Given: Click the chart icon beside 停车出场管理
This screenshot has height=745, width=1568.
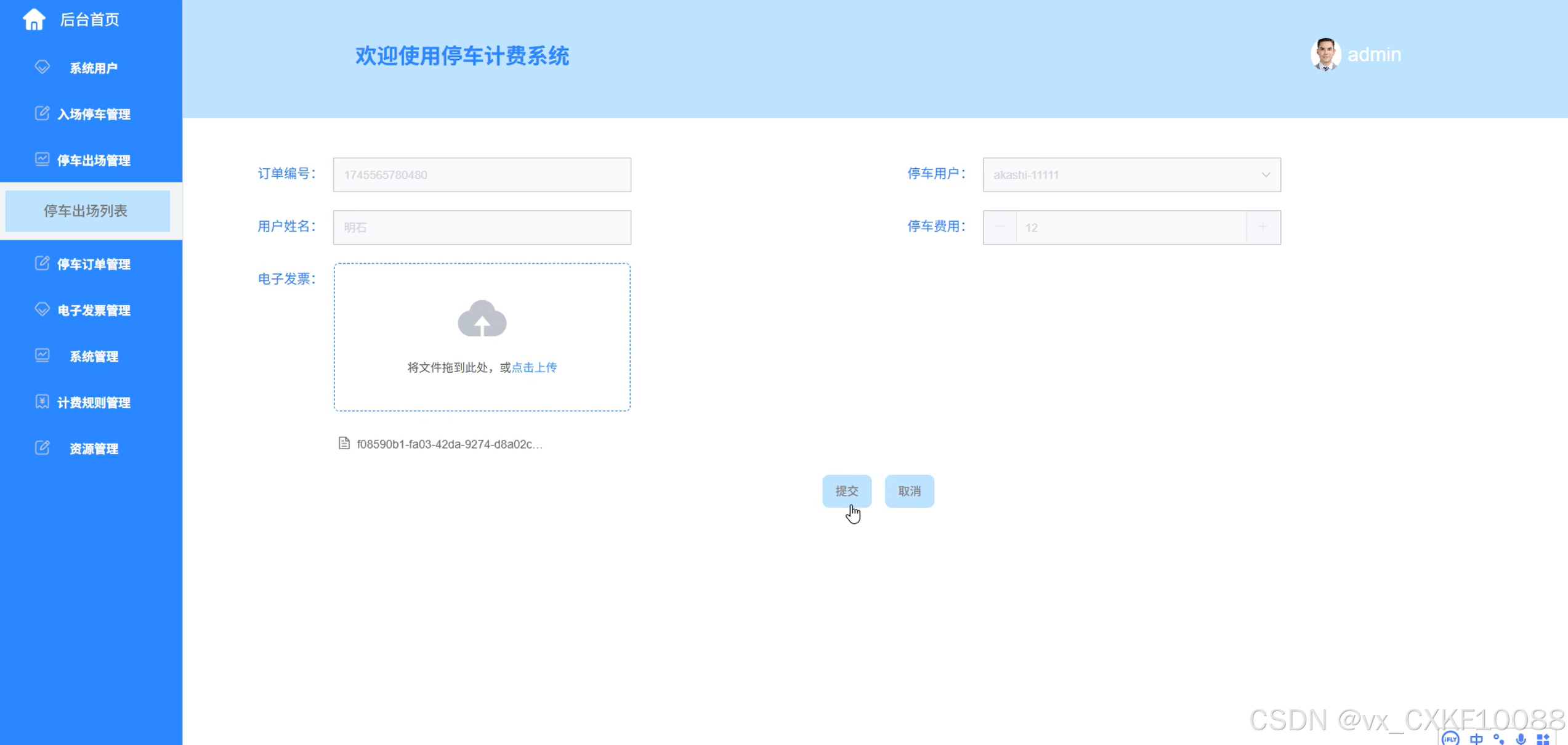Looking at the screenshot, I should (x=42, y=160).
